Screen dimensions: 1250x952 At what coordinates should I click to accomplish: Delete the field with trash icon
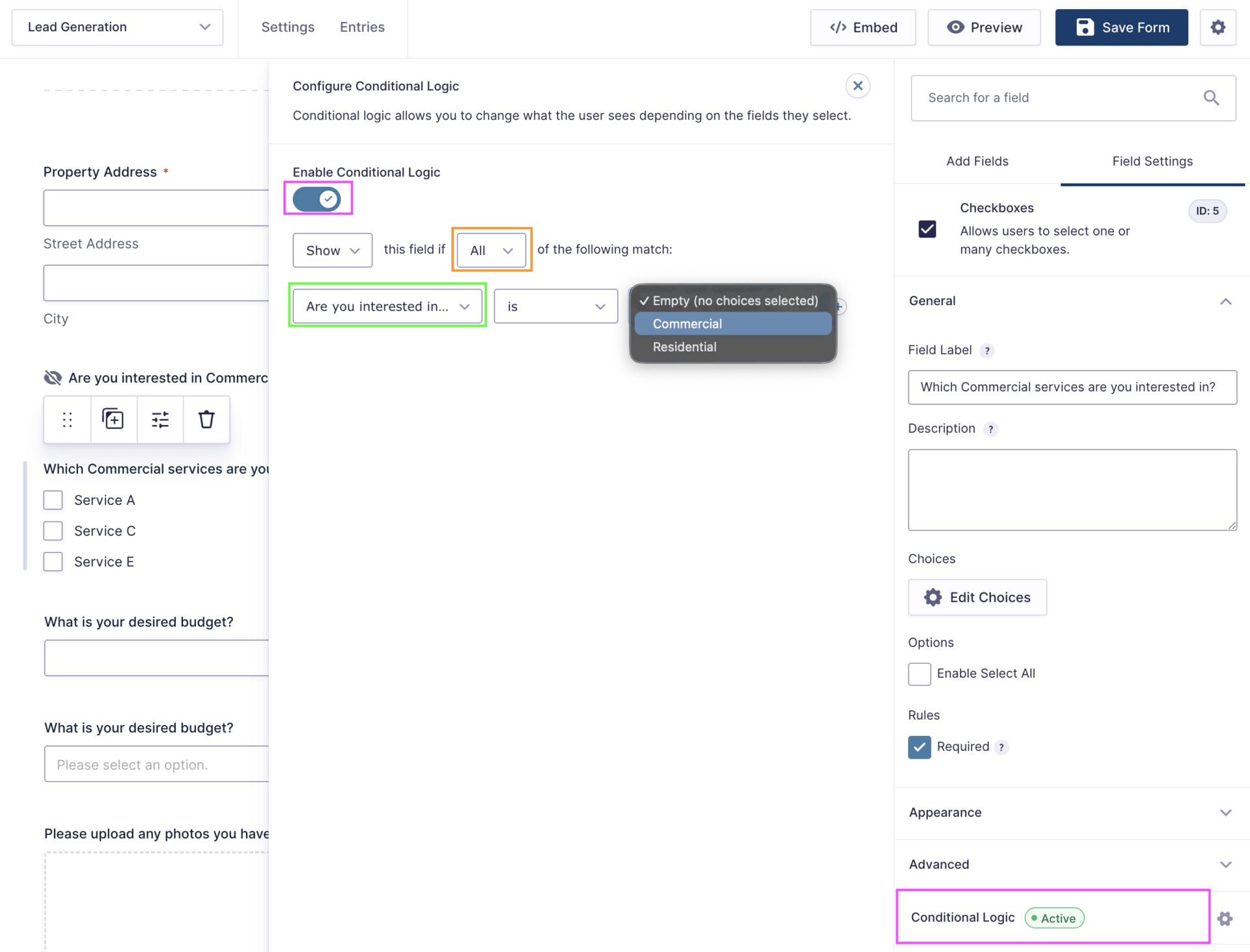coord(206,420)
